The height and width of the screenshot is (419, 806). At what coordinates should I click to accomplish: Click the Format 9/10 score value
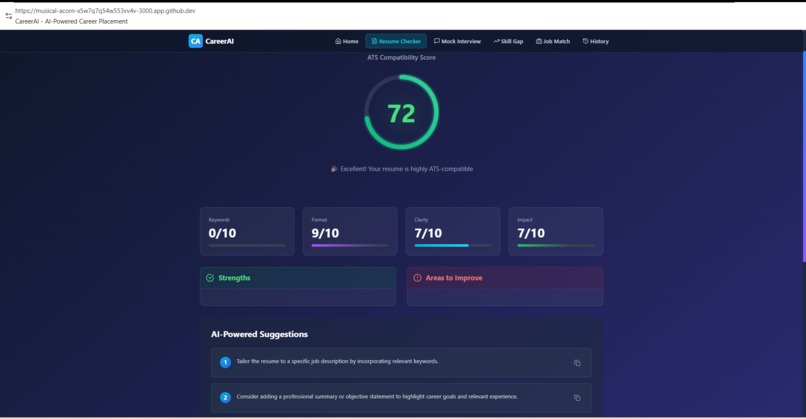point(325,233)
